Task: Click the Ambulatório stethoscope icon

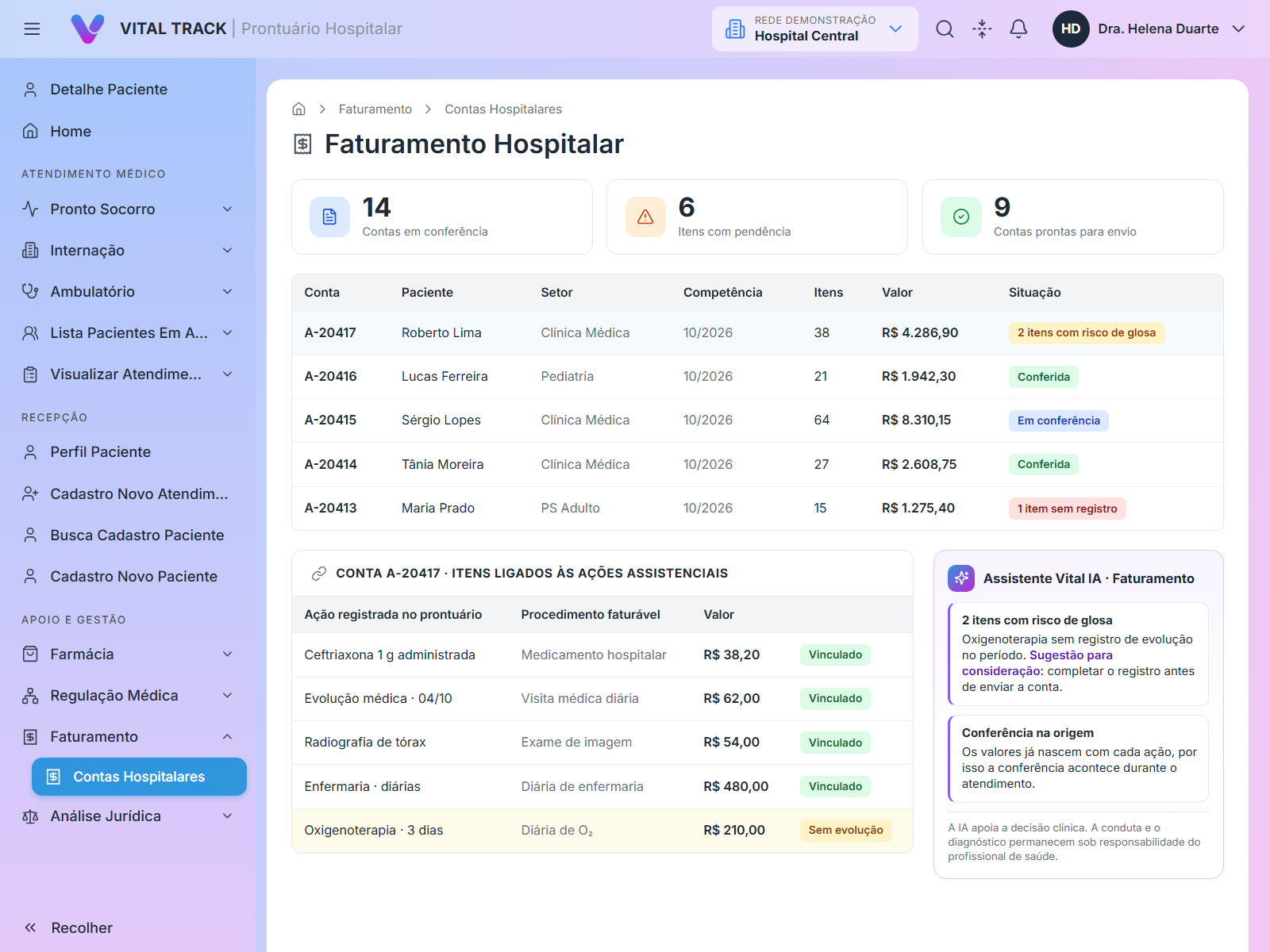Action: pyautogui.click(x=30, y=292)
